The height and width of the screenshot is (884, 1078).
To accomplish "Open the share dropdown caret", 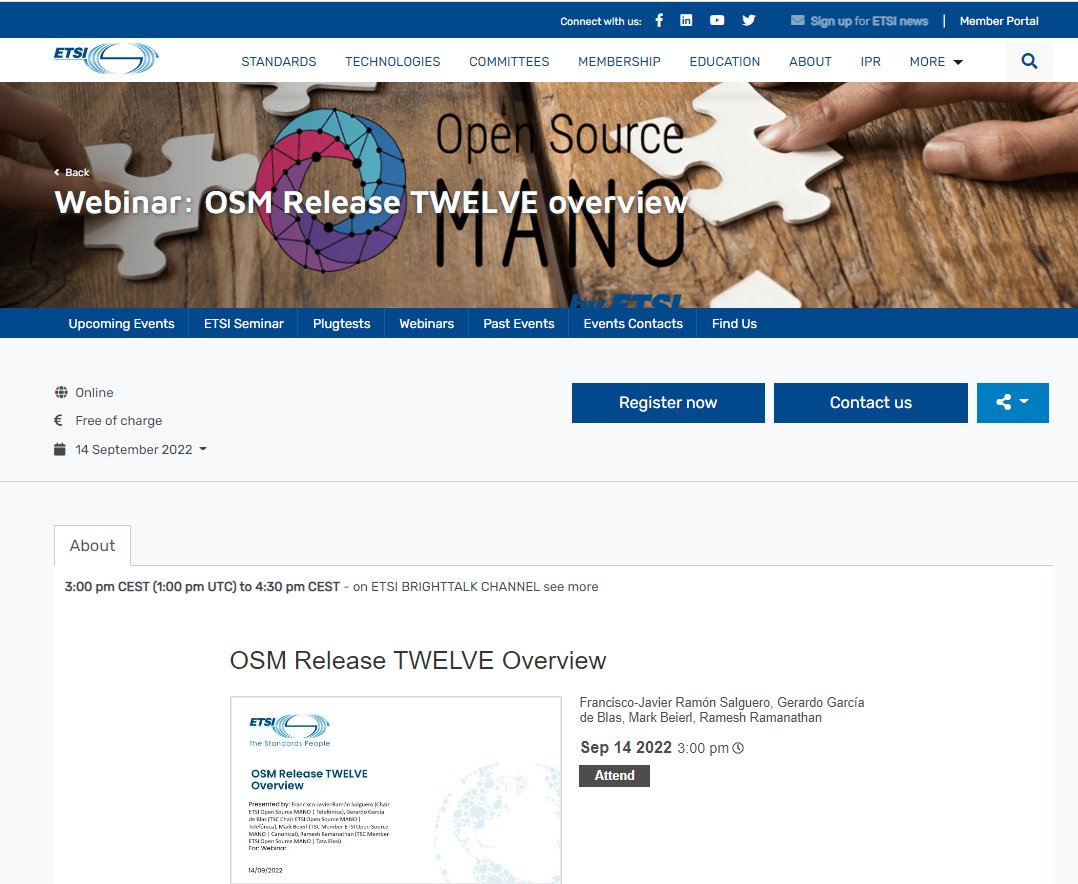I will [1024, 401].
